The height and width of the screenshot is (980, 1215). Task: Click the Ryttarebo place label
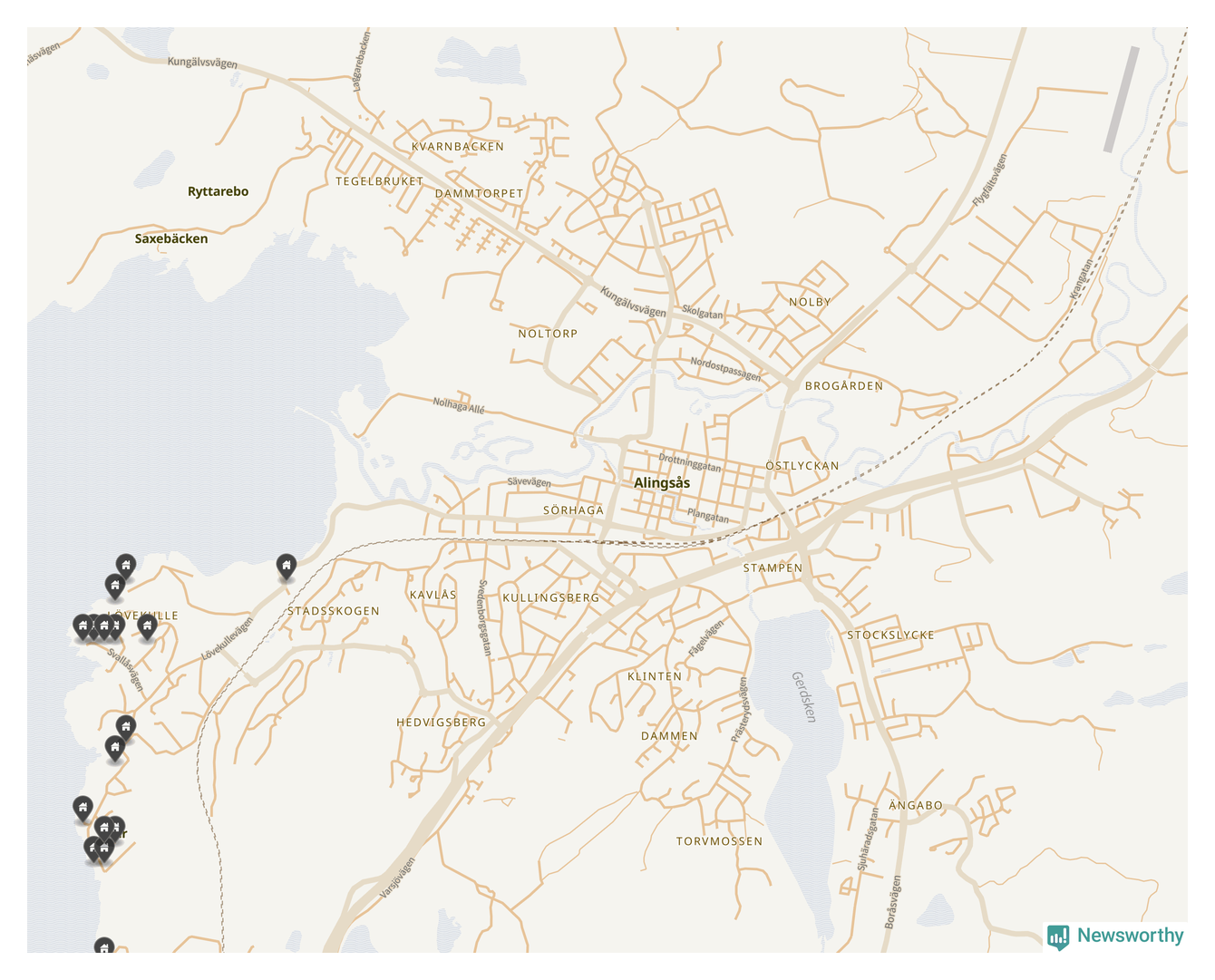click(x=218, y=191)
